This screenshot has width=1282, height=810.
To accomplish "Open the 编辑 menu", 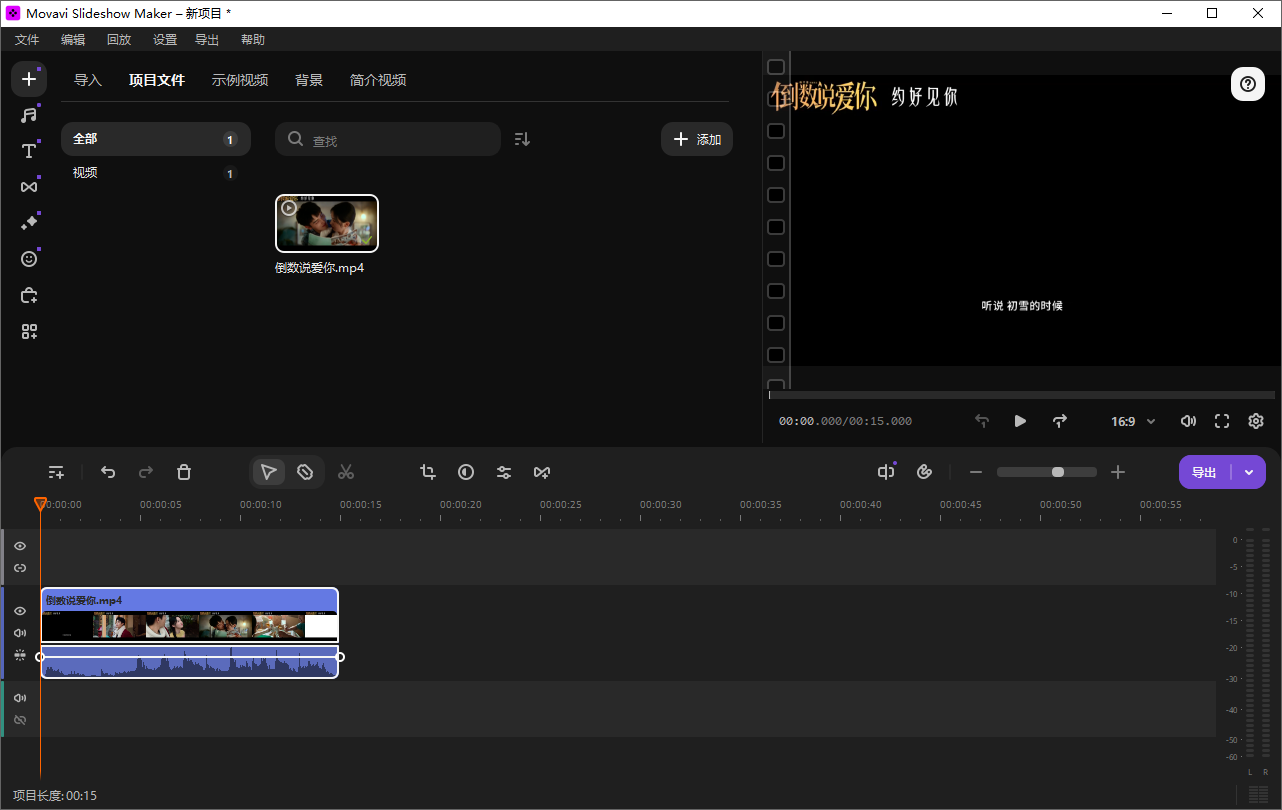I will [x=73, y=40].
